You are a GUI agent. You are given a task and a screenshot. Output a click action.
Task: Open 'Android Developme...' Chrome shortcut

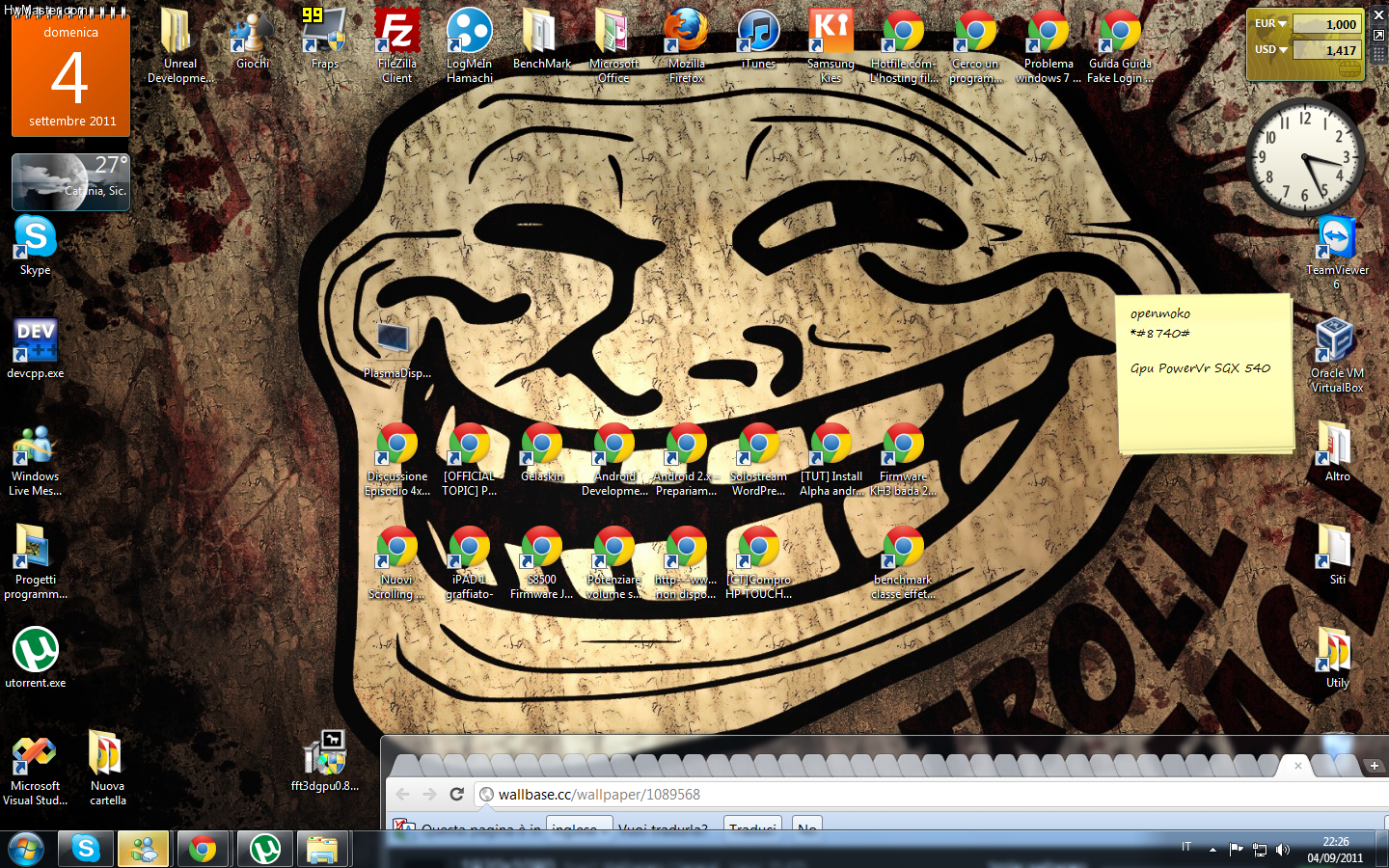point(613,459)
